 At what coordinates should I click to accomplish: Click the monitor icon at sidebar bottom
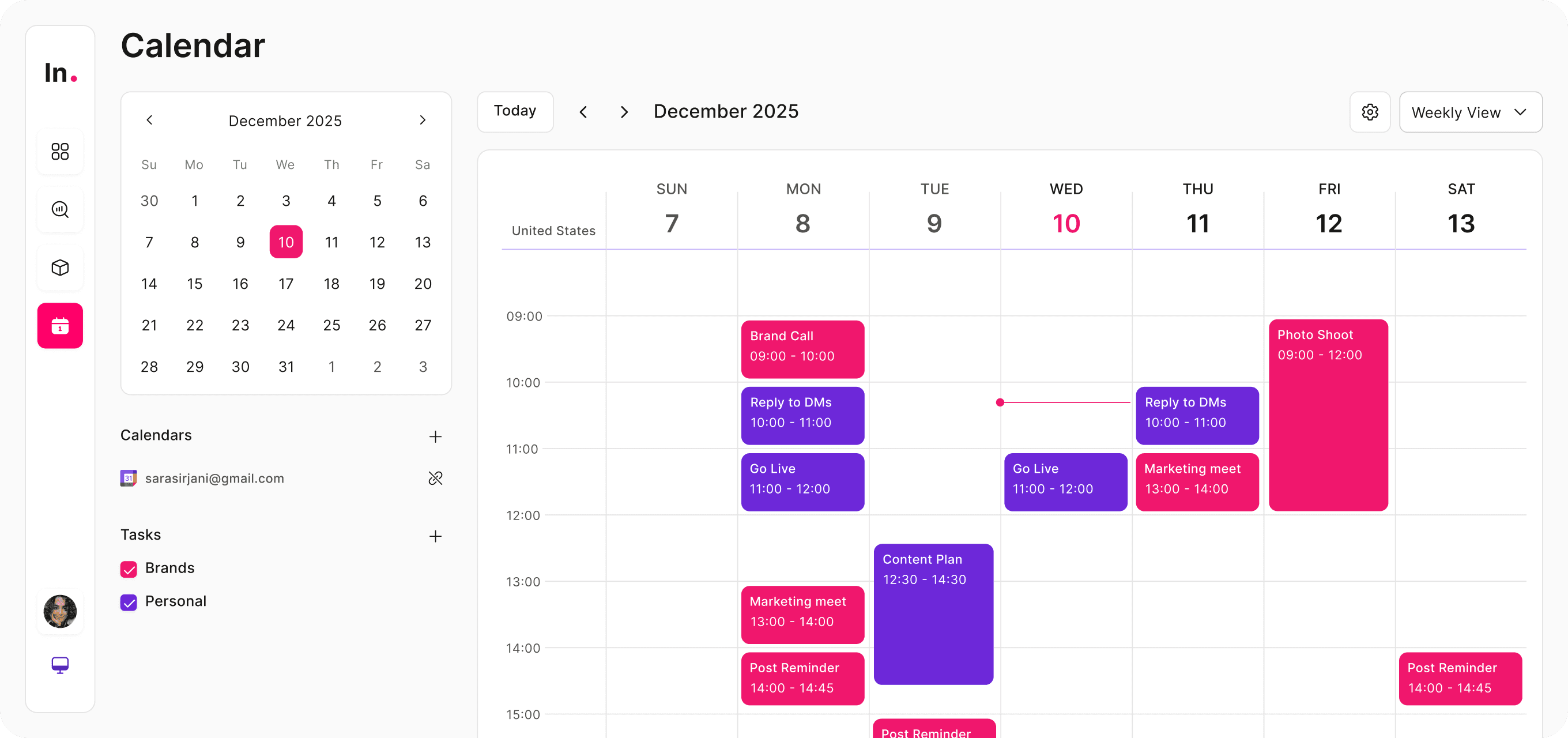click(59, 664)
